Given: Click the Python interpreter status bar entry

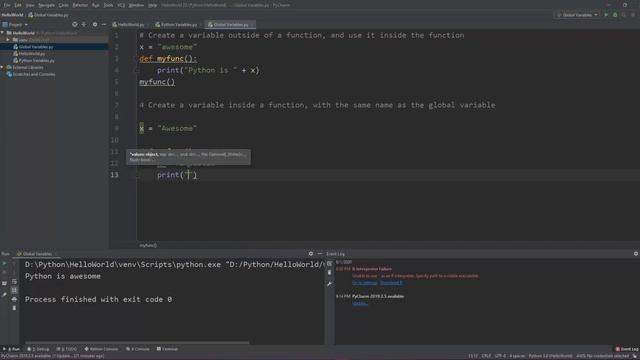Looking at the screenshot, I should [550, 356].
